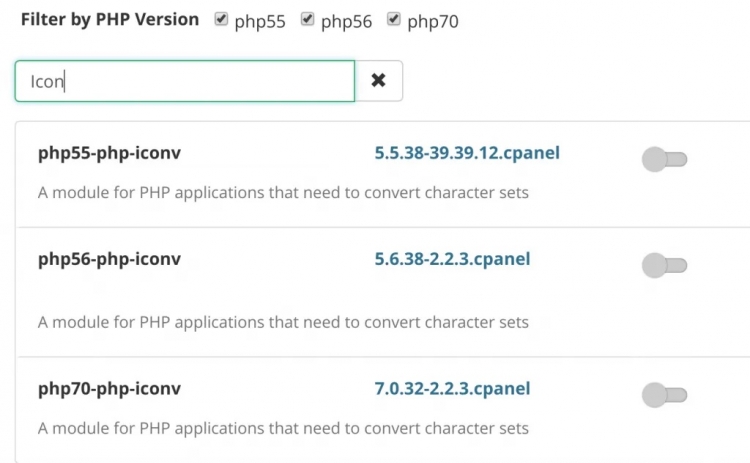Uncheck the php70 version checkbox
Viewport: 750px width, 463px height.
tap(394, 19)
